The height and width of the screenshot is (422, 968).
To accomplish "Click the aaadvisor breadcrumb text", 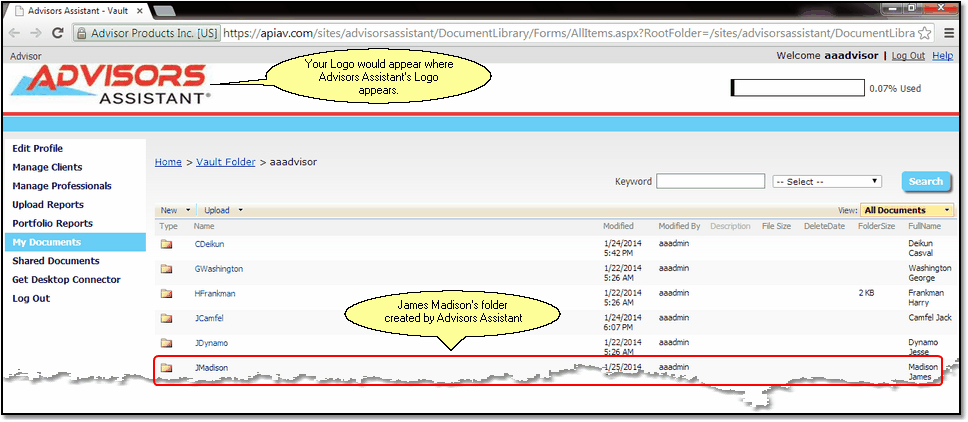I will click(x=293, y=162).
